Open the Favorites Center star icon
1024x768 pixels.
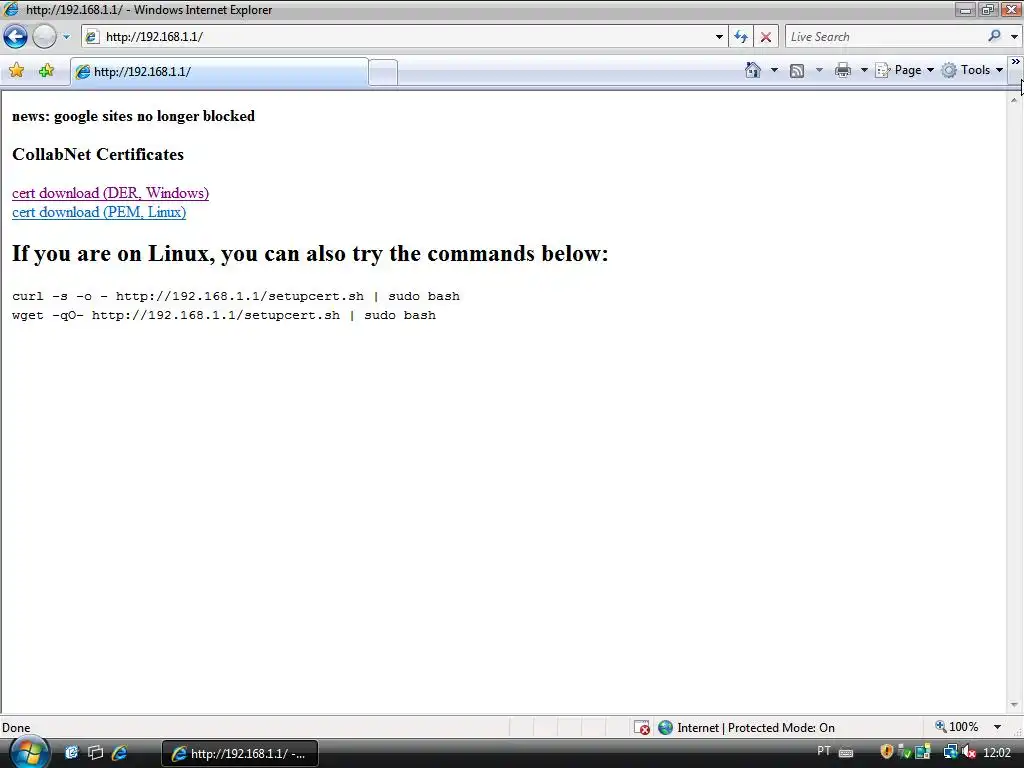[x=17, y=71]
